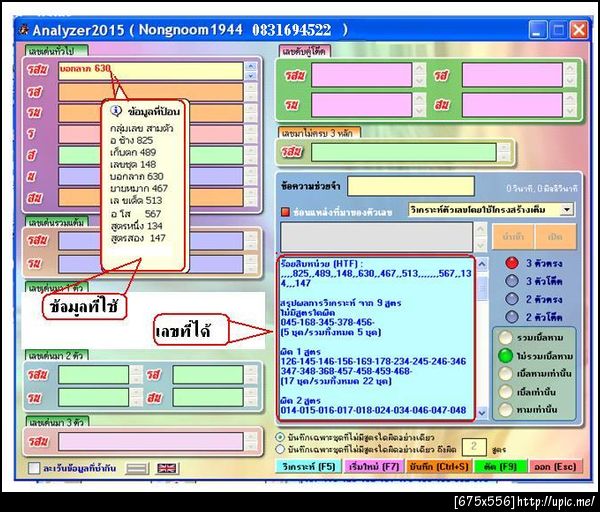Viewport: 600px width, 512px height.
Task: Click text สรุปผลการวิเคราะห์ จาก 9 สูตร
Action: 341,303
